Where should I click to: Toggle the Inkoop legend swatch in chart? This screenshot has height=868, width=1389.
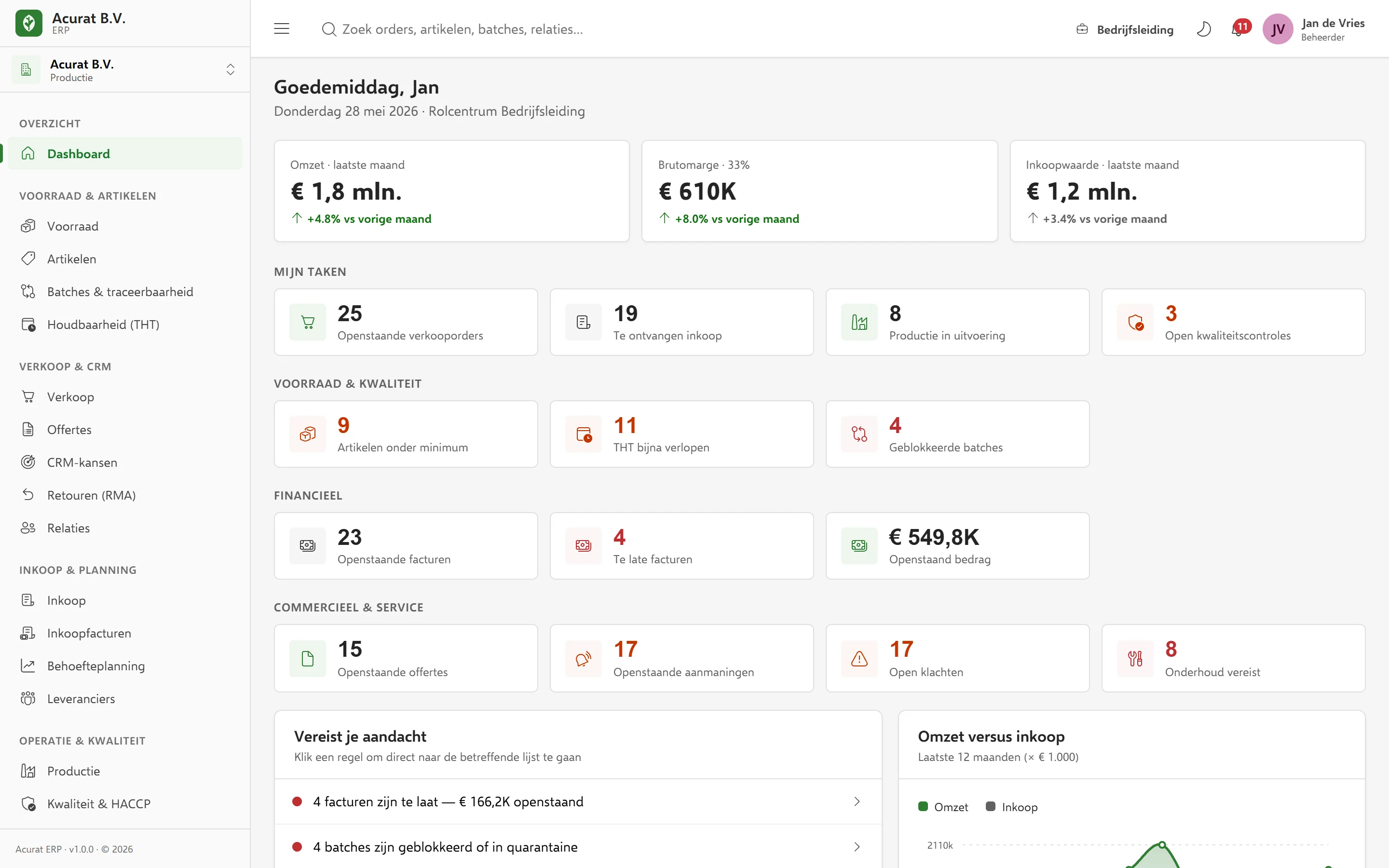coord(991,807)
